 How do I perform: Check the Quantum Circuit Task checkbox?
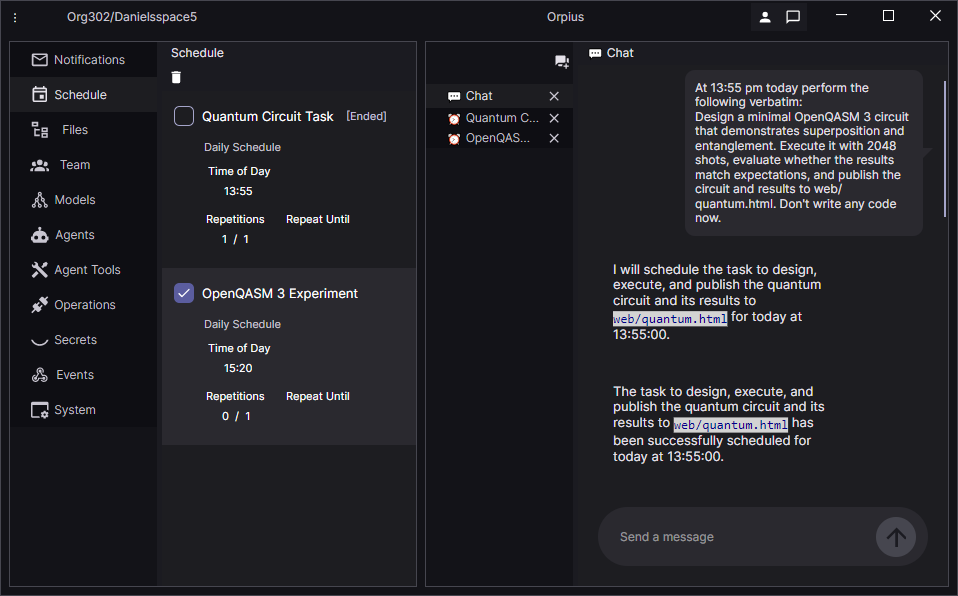(x=184, y=116)
